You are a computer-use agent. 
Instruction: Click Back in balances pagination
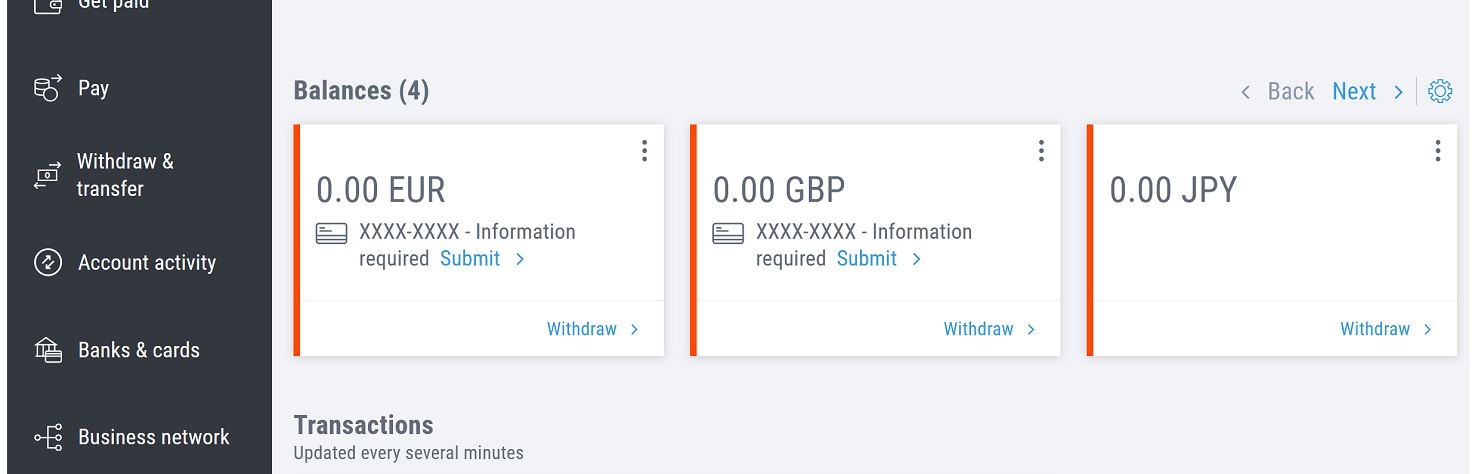coord(1279,91)
